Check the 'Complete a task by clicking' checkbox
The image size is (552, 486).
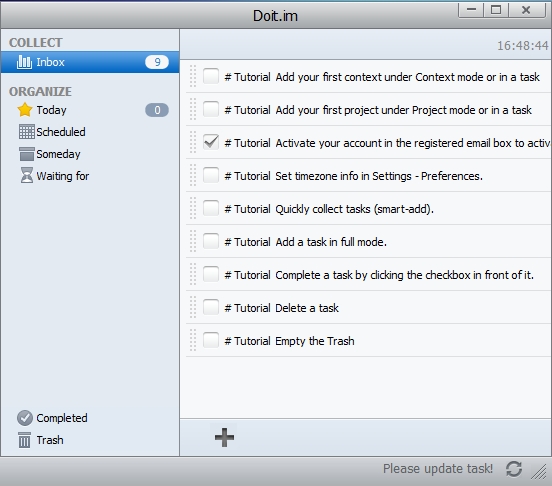[x=211, y=274]
